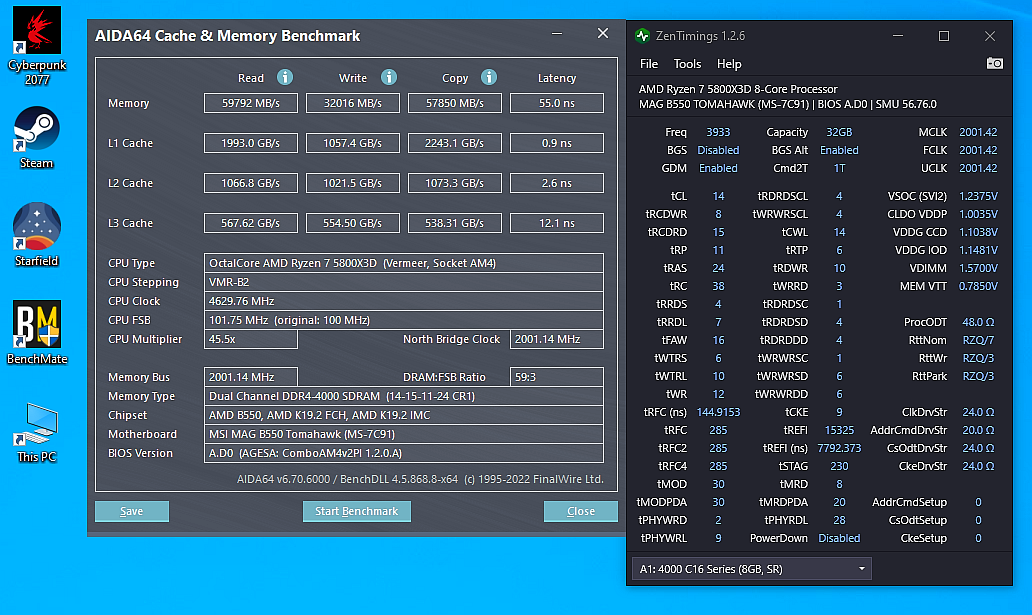Click the ZenTimings app icon in title bar
This screenshot has height=615, width=1032.
(642, 36)
